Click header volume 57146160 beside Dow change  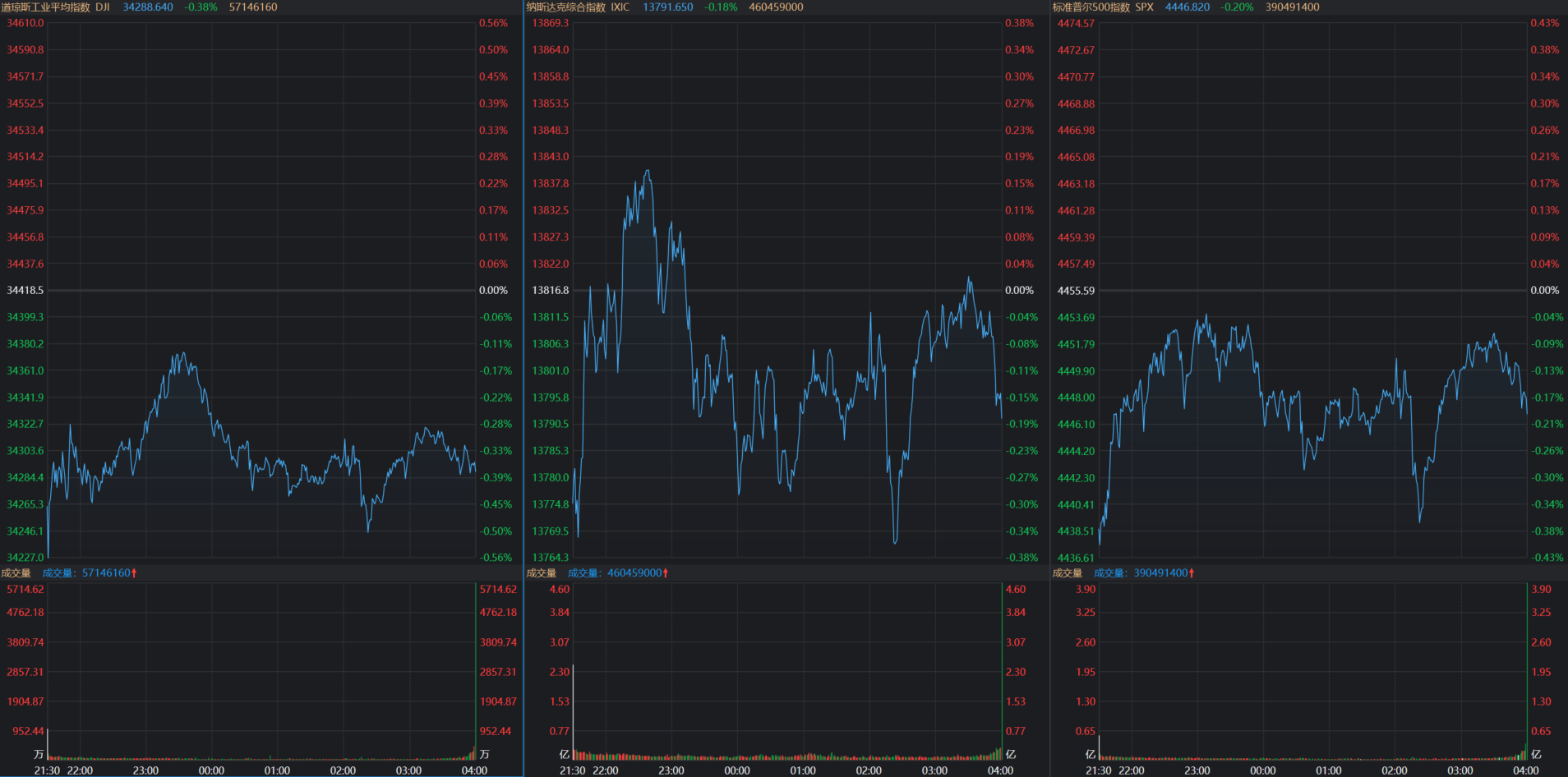[253, 7]
